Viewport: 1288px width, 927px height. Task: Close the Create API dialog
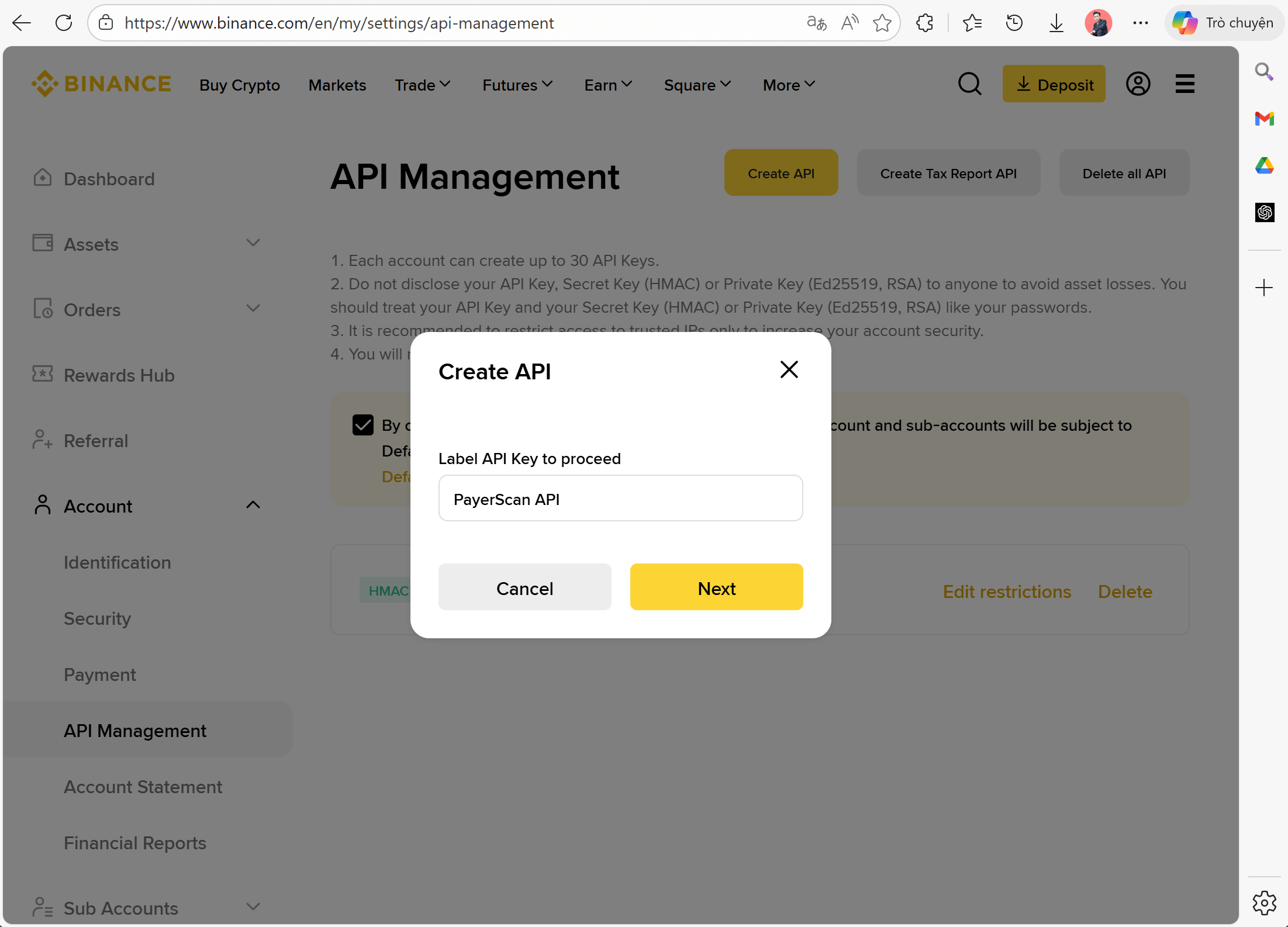click(789, 369)
